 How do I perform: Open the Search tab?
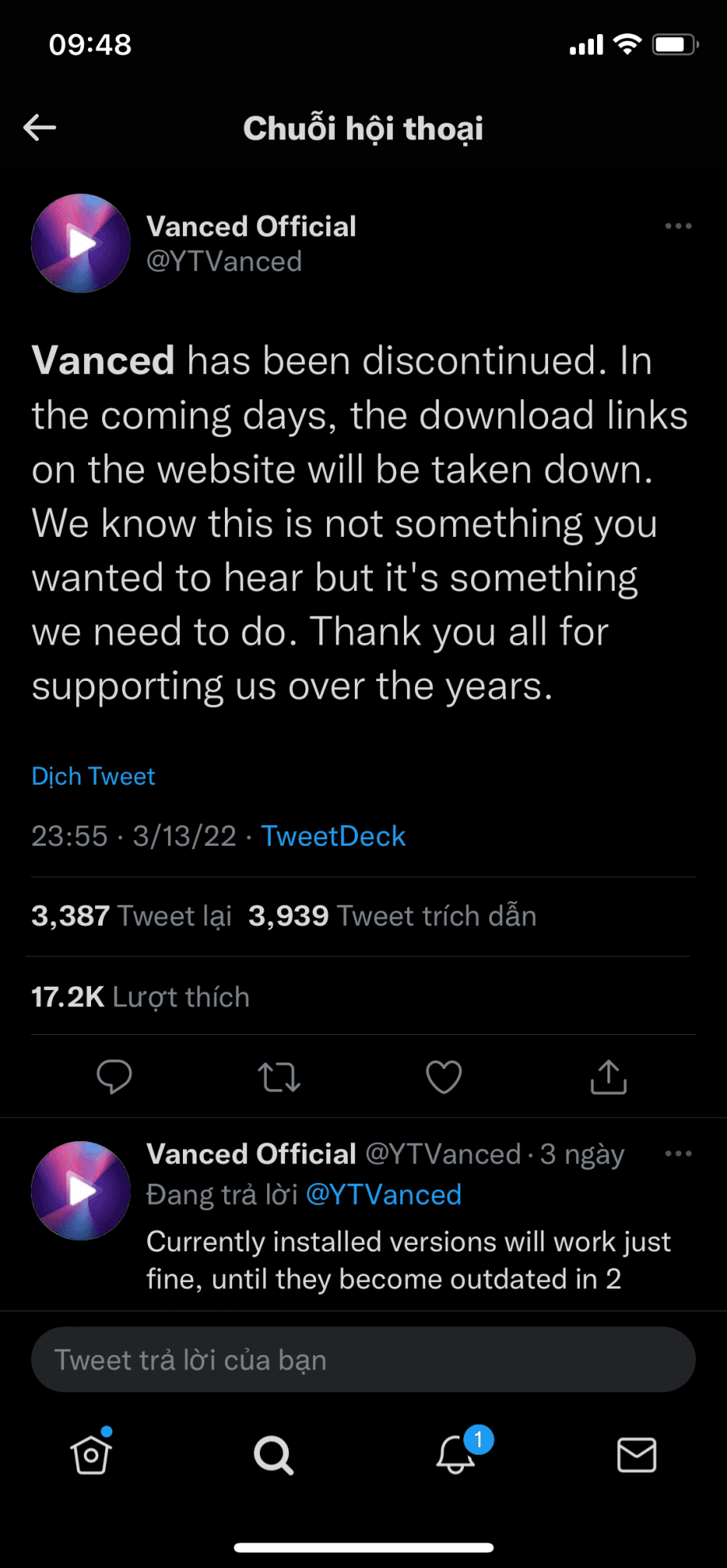(273, 1455)
